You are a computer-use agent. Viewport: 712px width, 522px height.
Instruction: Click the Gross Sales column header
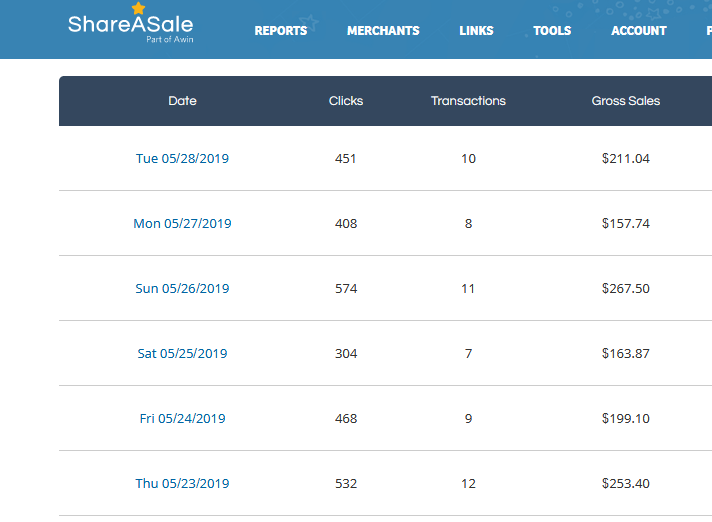tap(626, 101)
